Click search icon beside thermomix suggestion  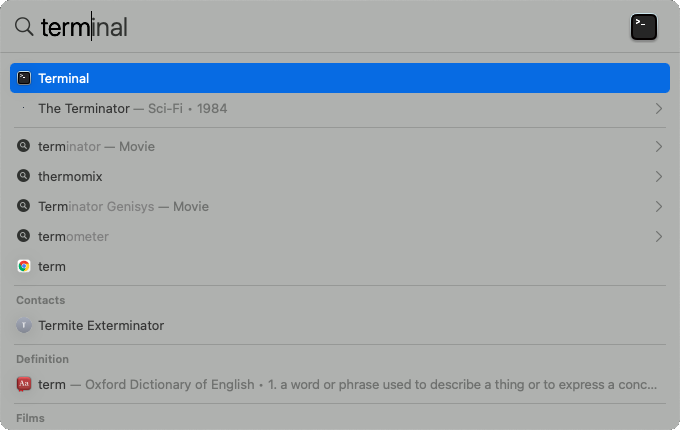23,176
